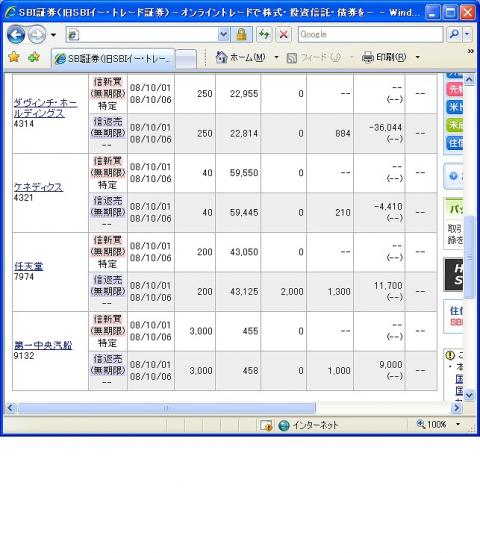Click the browser Back arrow button

[16, 35]
